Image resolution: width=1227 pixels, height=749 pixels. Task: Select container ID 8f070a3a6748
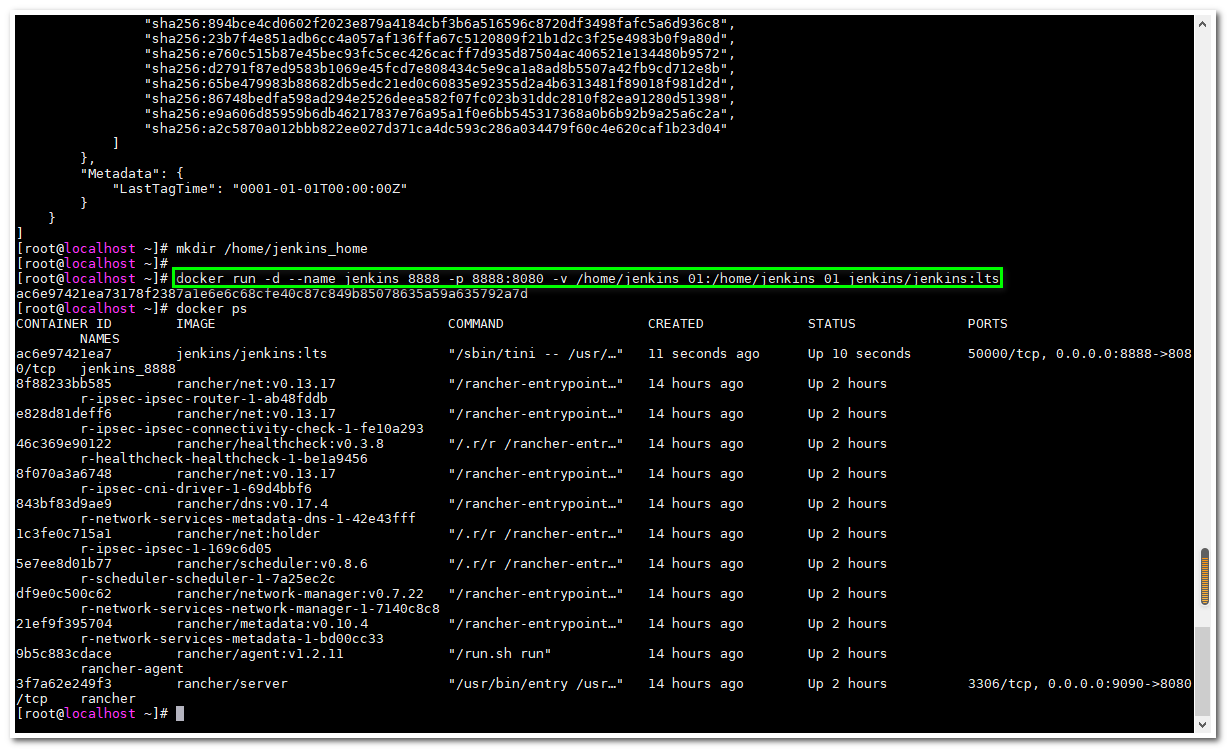64,473
